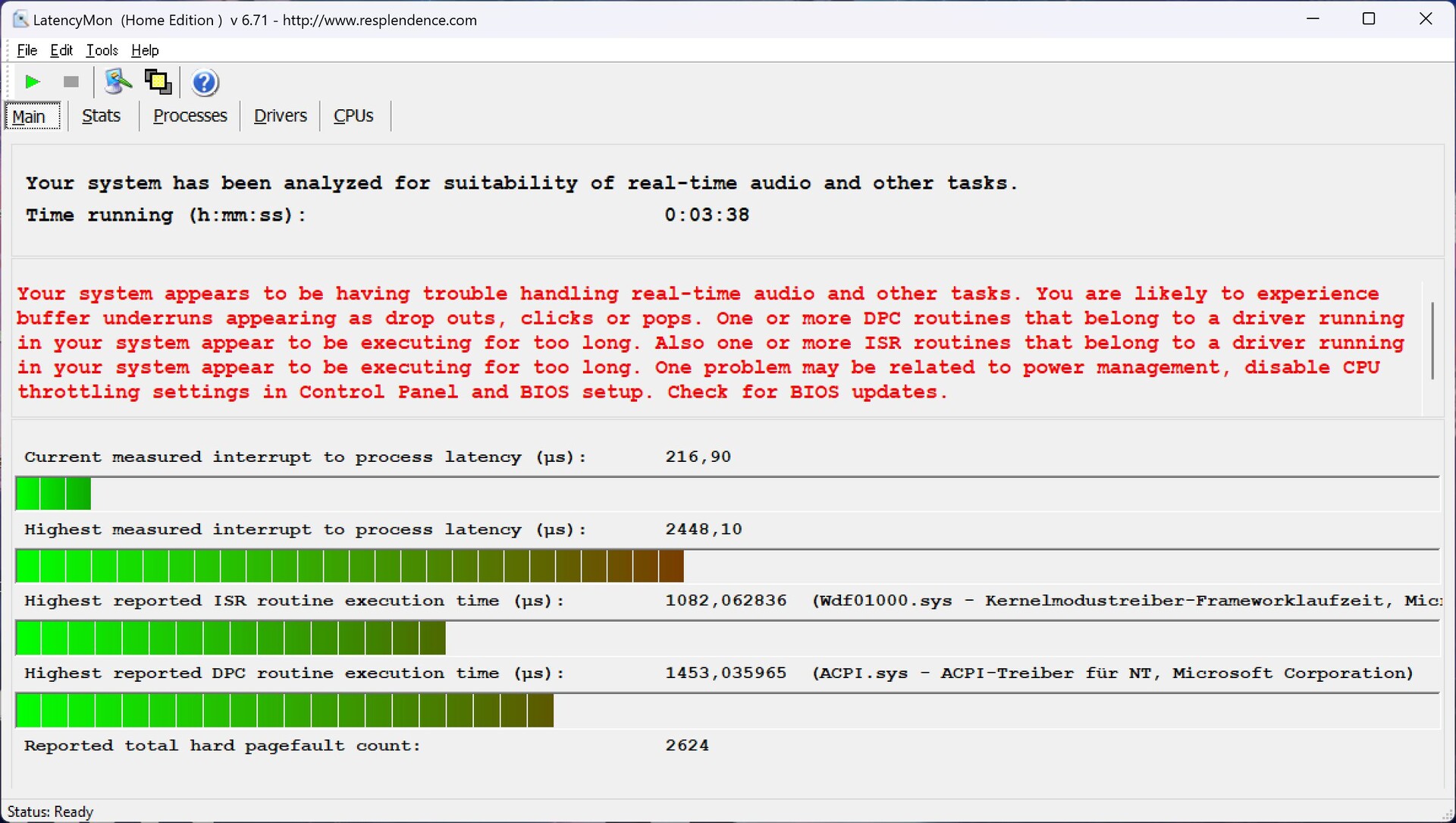The image size is (1456, 823).
Task: Click the current latency value 216,90
Action: click(x=698, y=457)
